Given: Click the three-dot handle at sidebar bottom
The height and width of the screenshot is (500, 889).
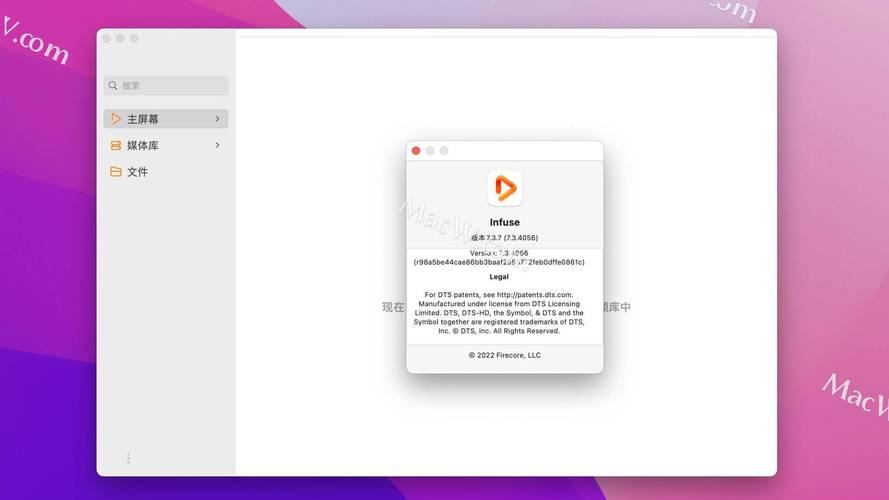Looking at the screenshot, I should tap(128, 458).
